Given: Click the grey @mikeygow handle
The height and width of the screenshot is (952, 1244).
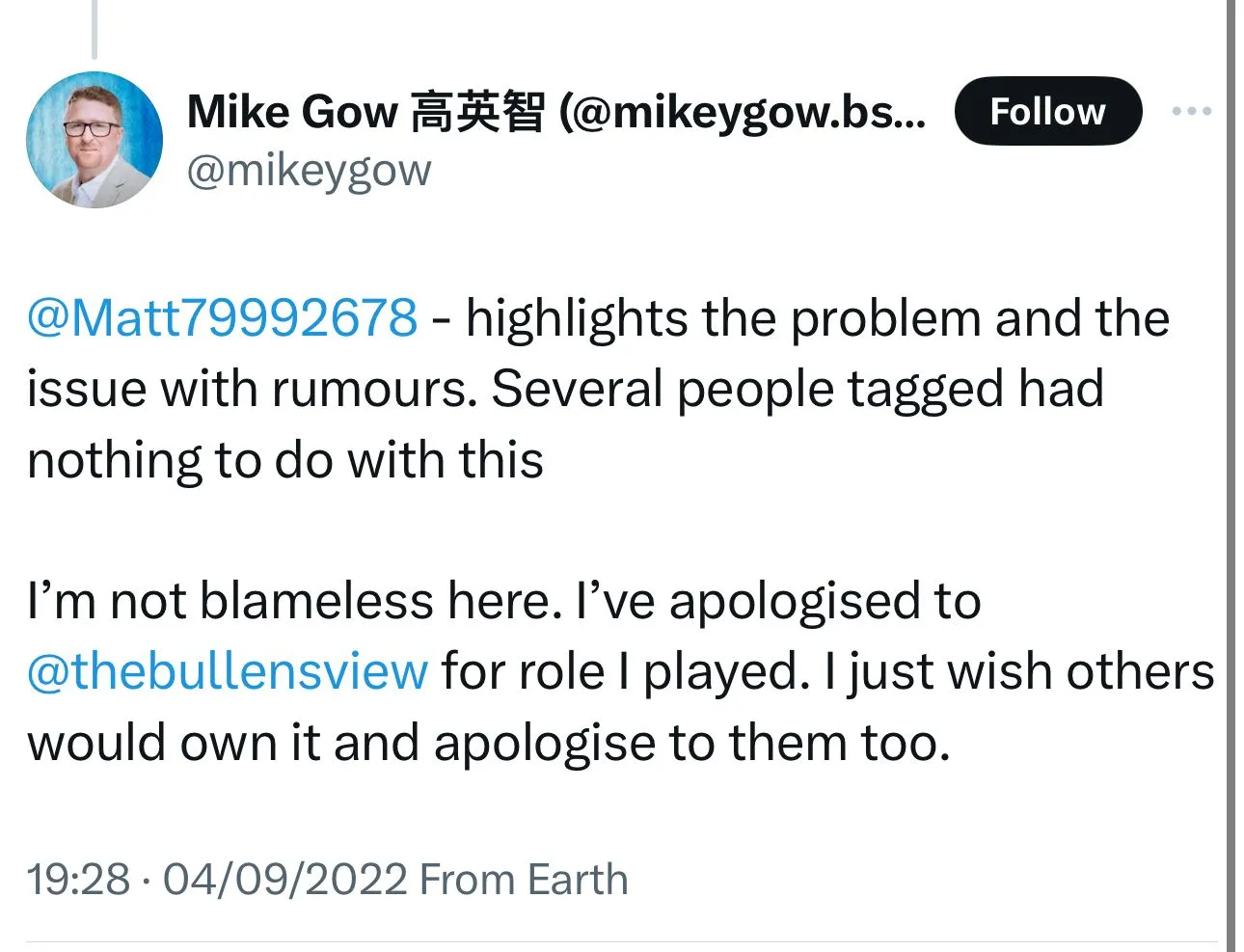Looking at the screenshot, I should 309,172.
